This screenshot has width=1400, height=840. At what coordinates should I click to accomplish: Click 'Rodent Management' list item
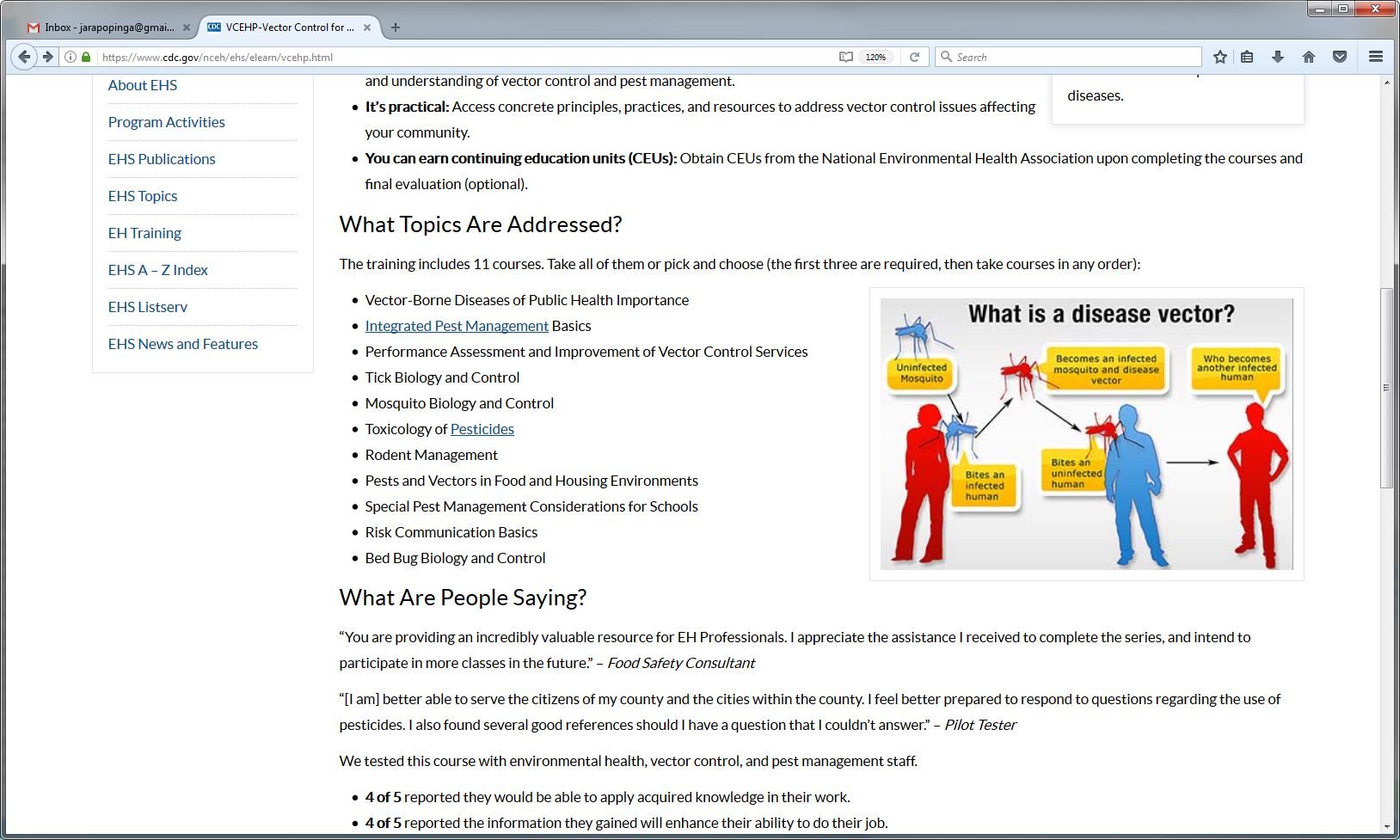click(x=432, y=455)
